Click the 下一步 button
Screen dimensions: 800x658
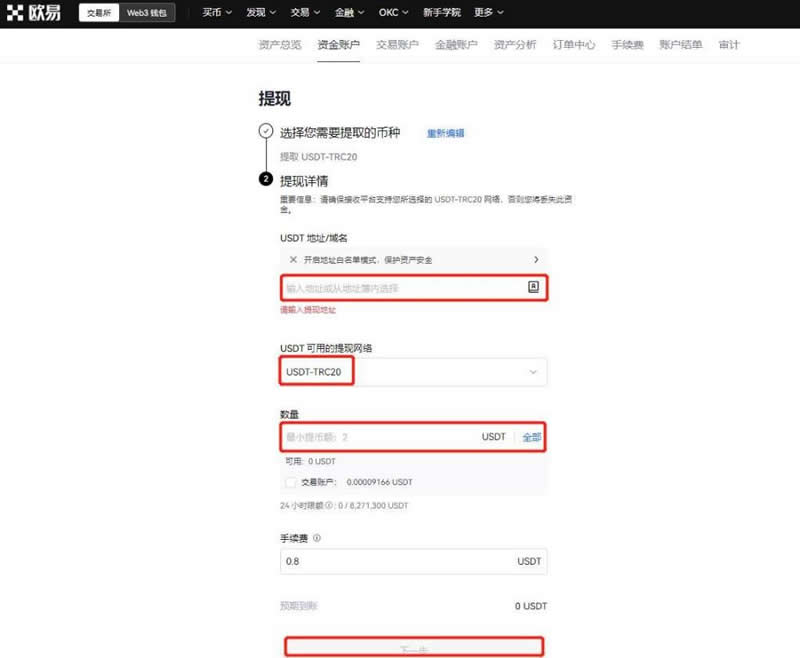tap(413, 648)
